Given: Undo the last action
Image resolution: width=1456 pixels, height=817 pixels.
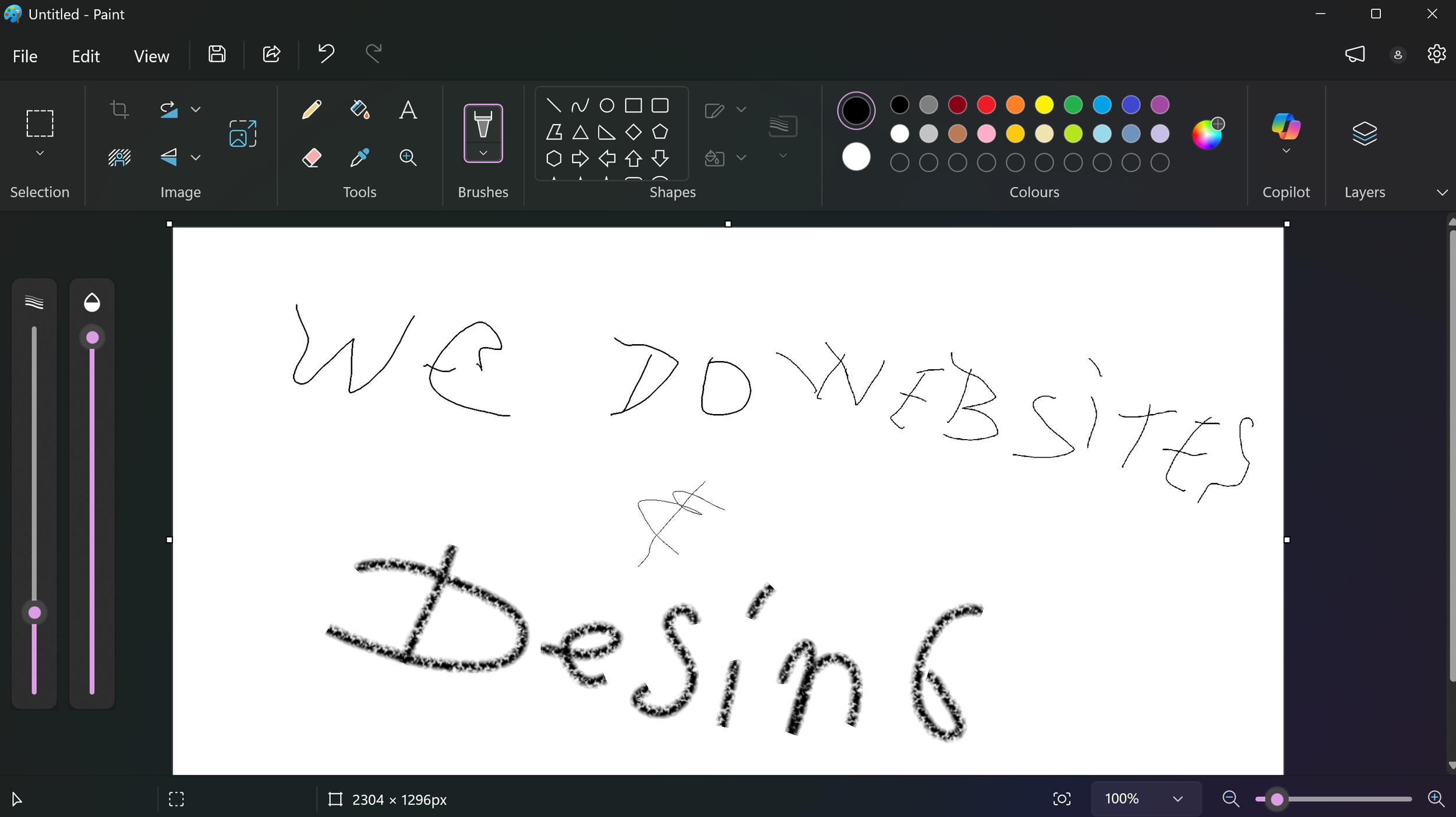Looking at the screenshot, I should tap(326, 54).
